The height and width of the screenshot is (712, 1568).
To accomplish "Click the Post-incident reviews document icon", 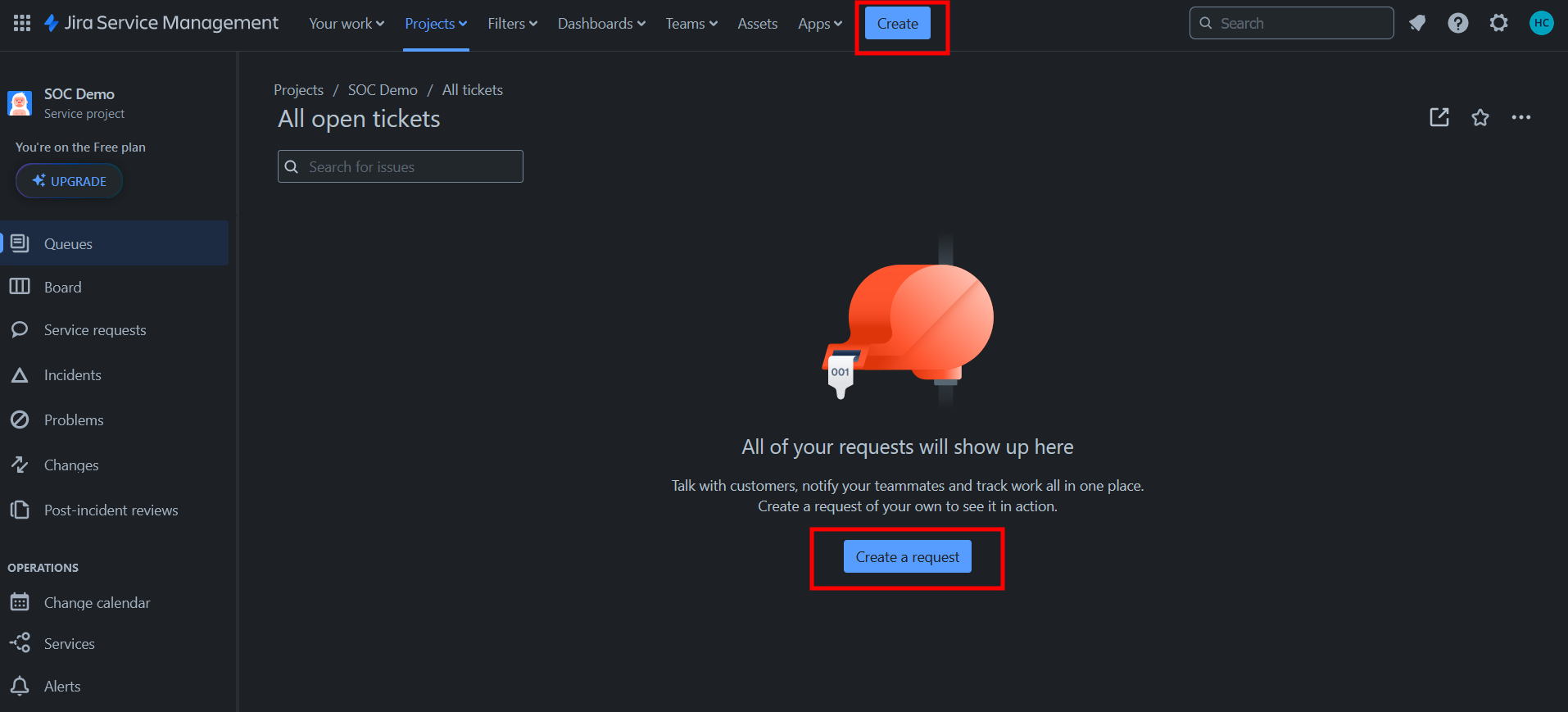I will pyautogui.click(x=20, y=510).
